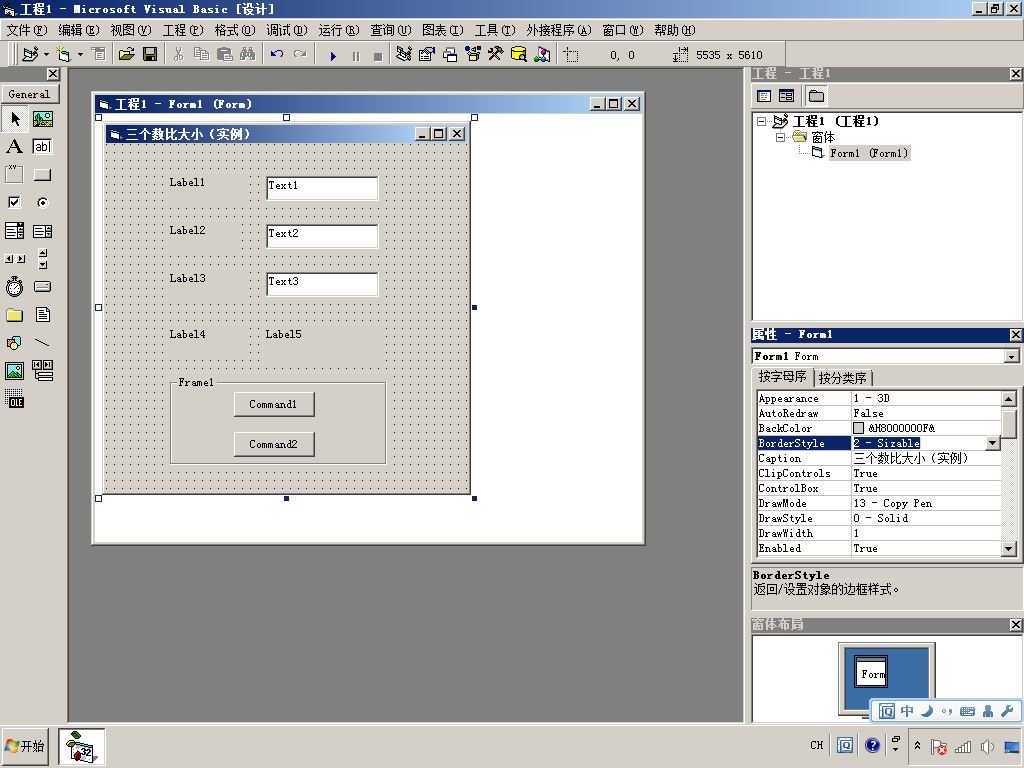Click the Text1 textbox on form
1024x768 pixels.
pyautogui.click(x=322, y=188)
